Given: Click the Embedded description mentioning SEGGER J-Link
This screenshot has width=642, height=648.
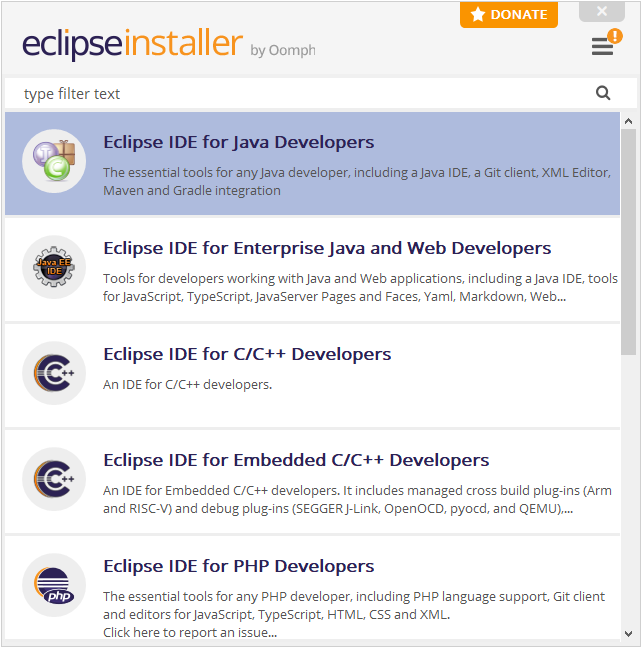Looking at the screenshot, I should pos(357,499).
